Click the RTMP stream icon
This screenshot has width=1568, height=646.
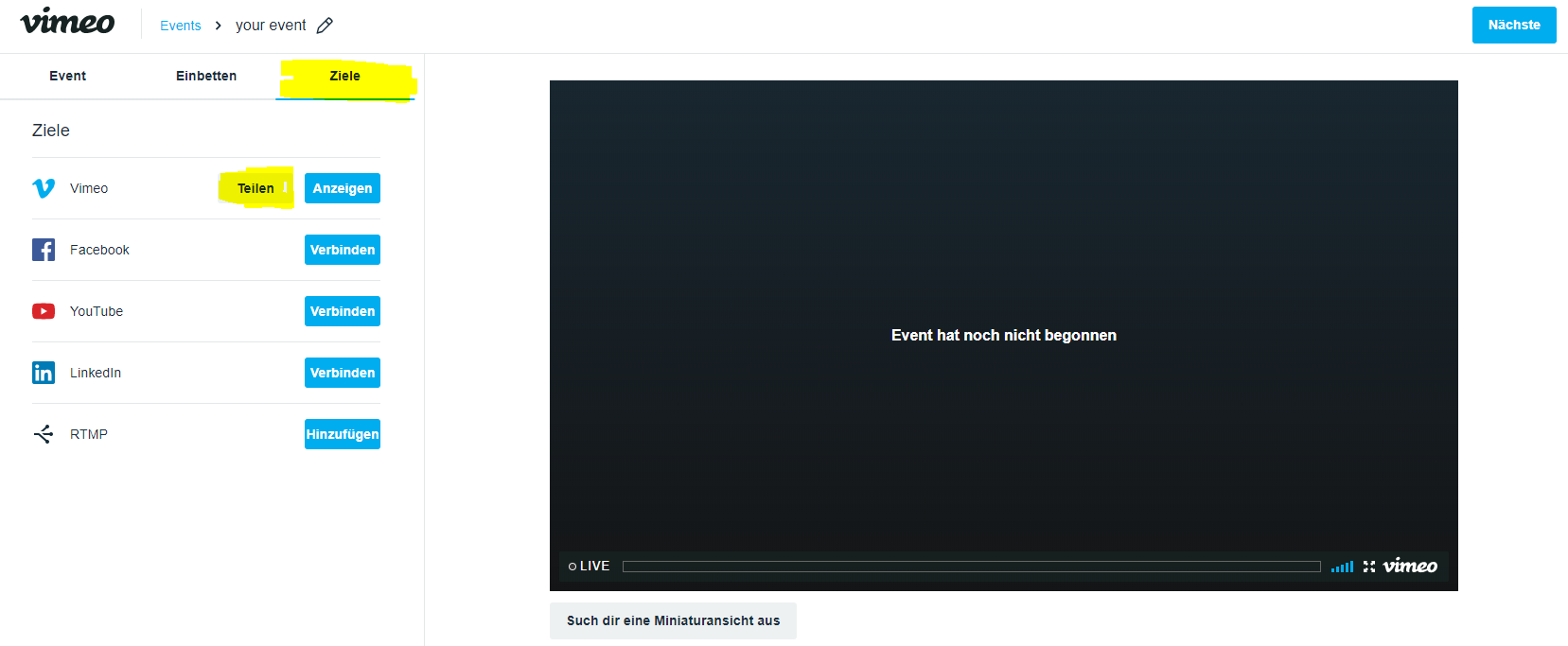coord(44,434)
